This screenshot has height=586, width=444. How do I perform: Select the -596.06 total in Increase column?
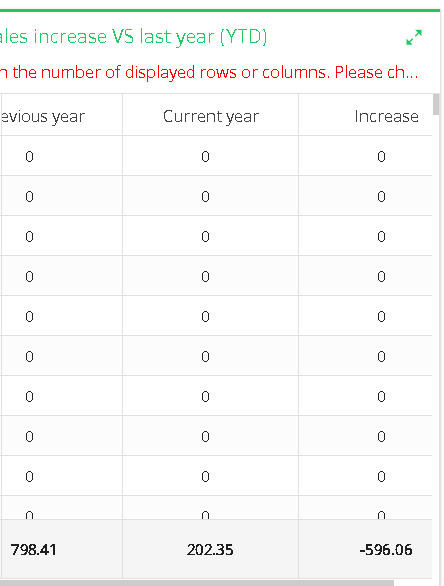click(x=386, y=550)
